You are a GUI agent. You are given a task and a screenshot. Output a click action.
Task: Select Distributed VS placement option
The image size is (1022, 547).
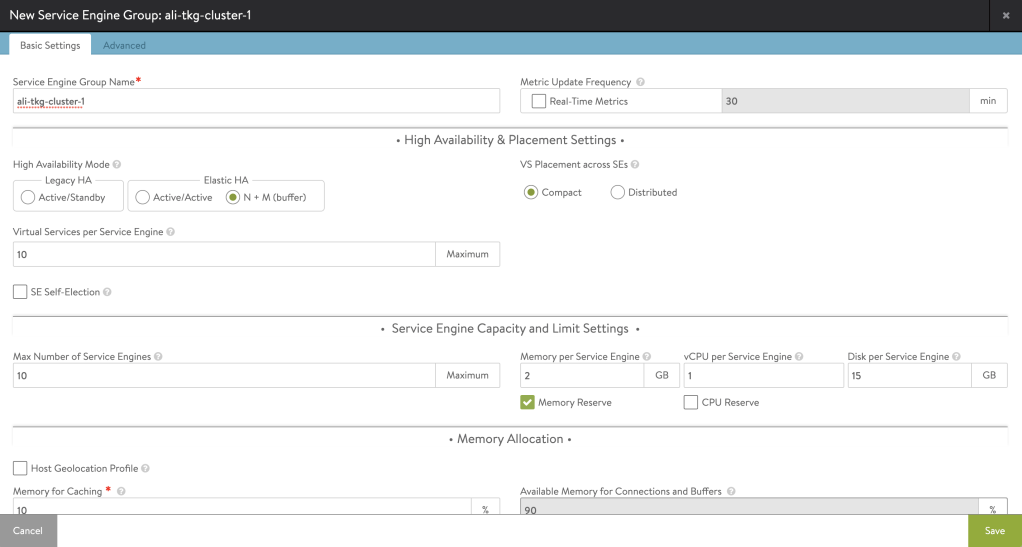(617, 192)
